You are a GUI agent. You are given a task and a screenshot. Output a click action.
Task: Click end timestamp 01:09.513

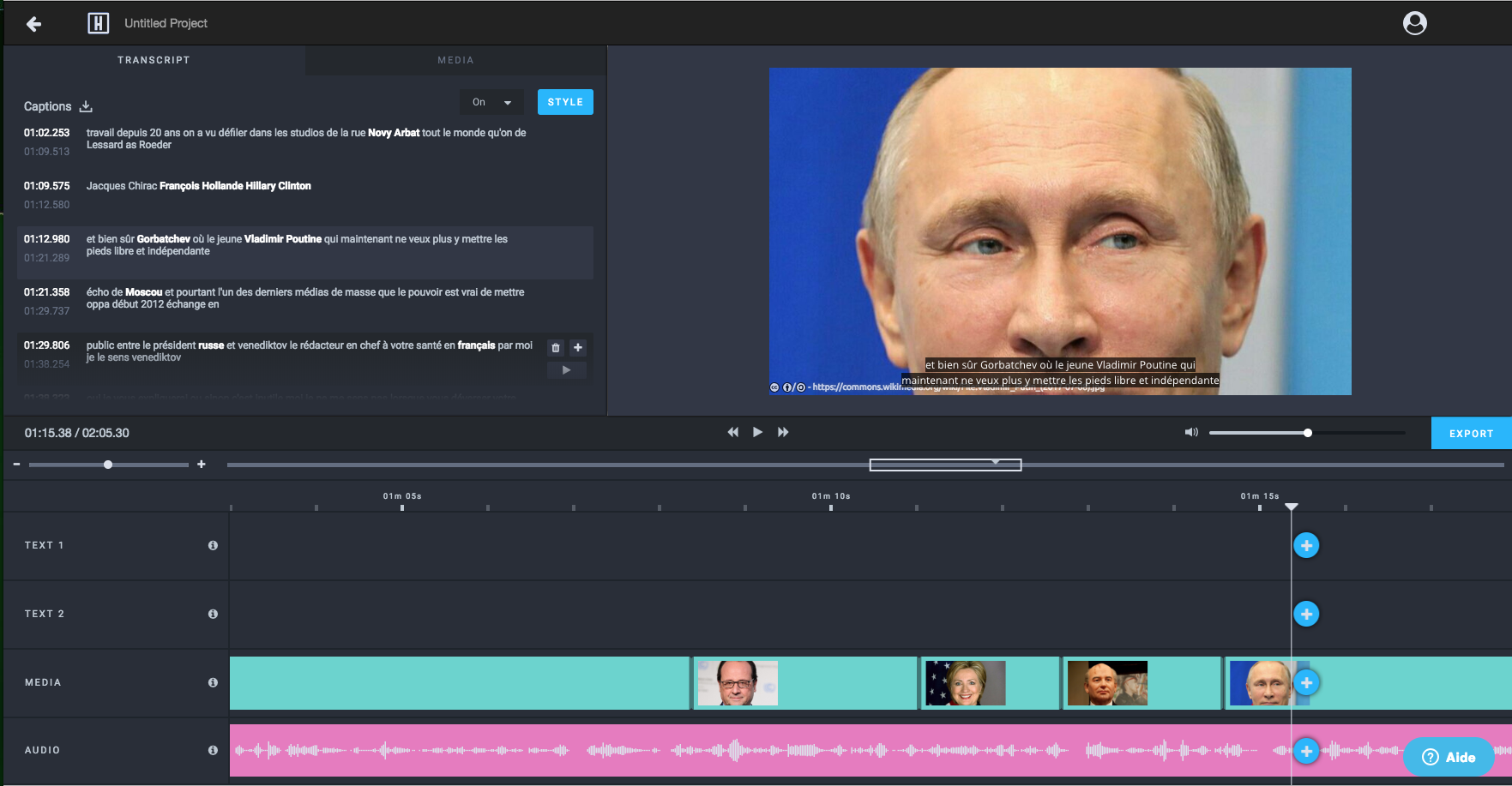[x=46, y=152]
